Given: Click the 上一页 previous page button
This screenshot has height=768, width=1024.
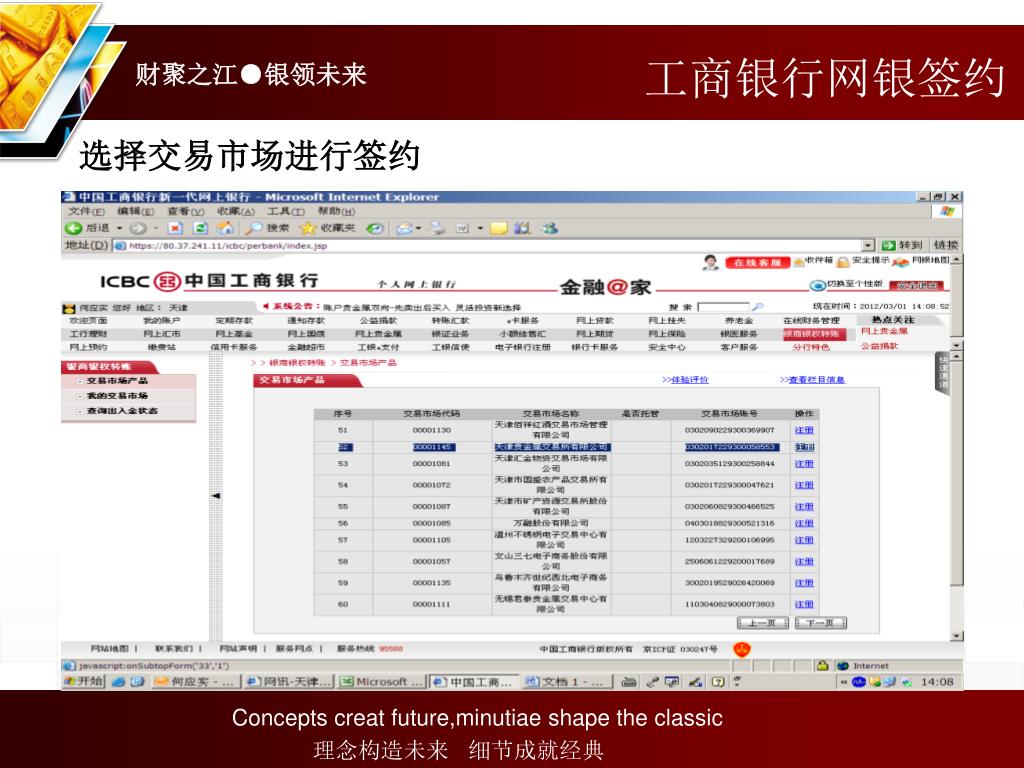Looking at the screenshot, I should 762,623.
